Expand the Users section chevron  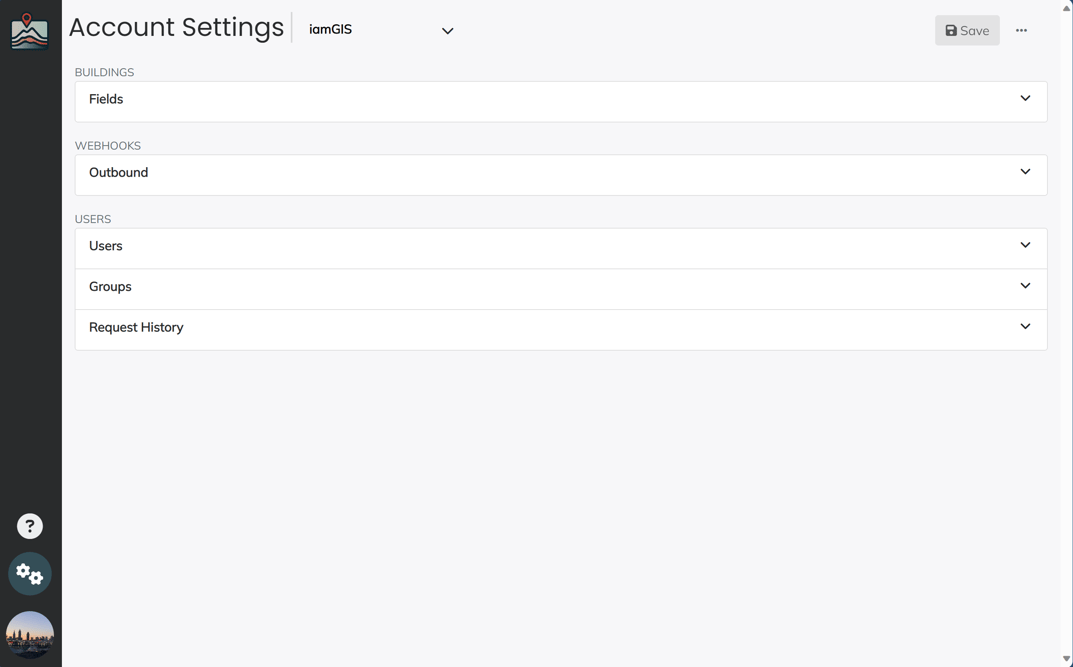click(x=1025, y=245)
